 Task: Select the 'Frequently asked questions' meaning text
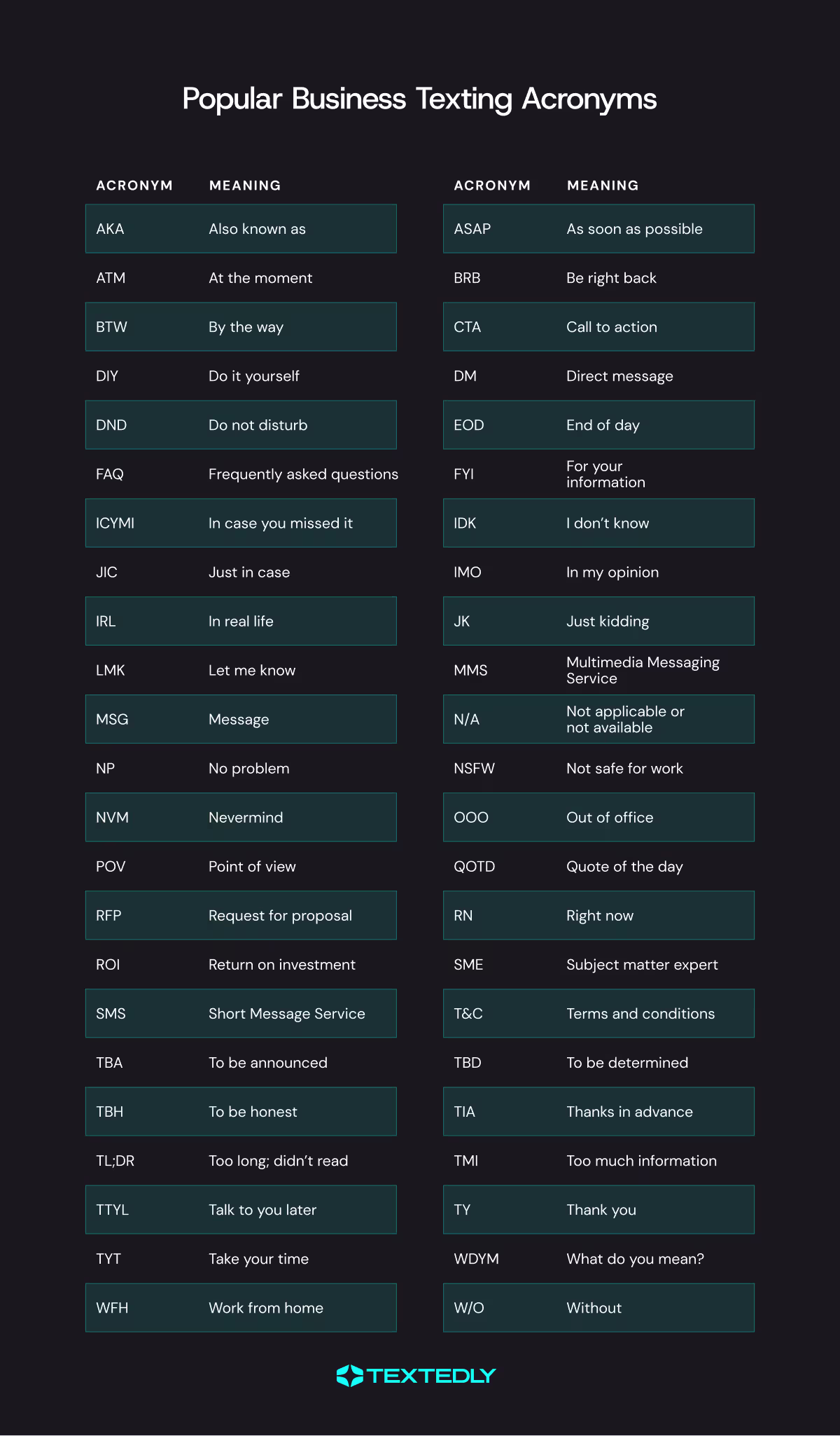click(x=303, y=474)
